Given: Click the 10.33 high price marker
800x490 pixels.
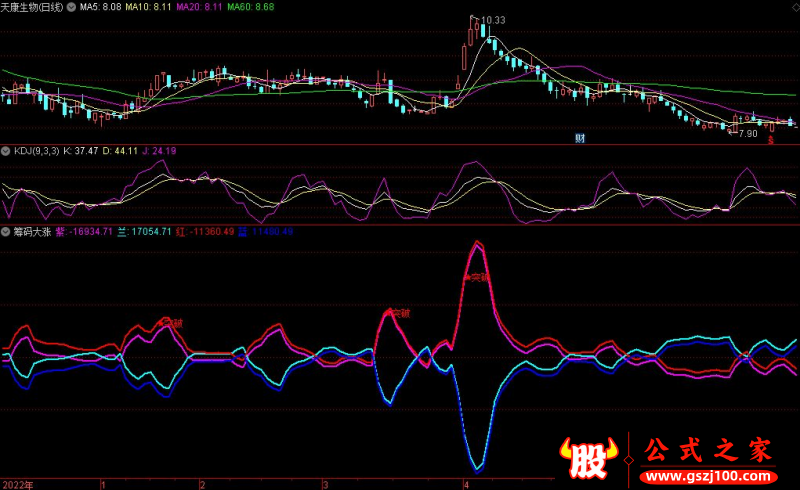Looking at the screenshot, I should pyautogui.click(x=492, y=20).
